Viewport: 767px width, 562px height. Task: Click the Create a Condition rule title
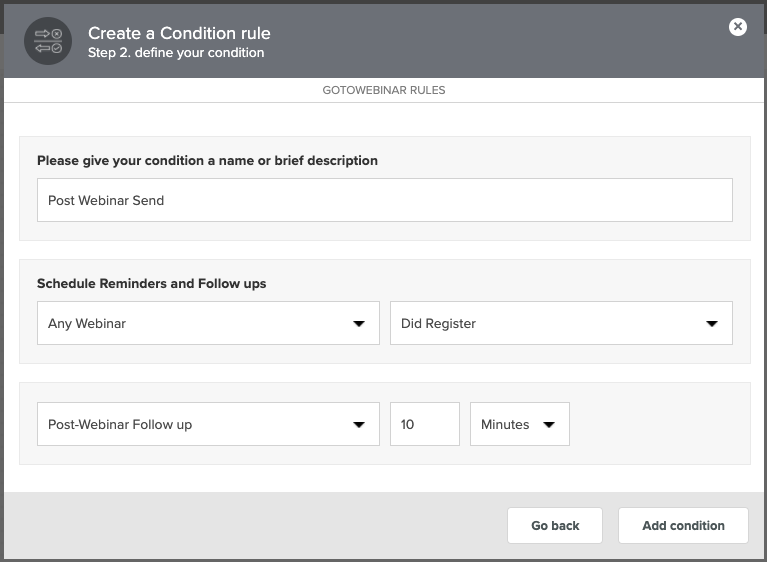point(179,33)
